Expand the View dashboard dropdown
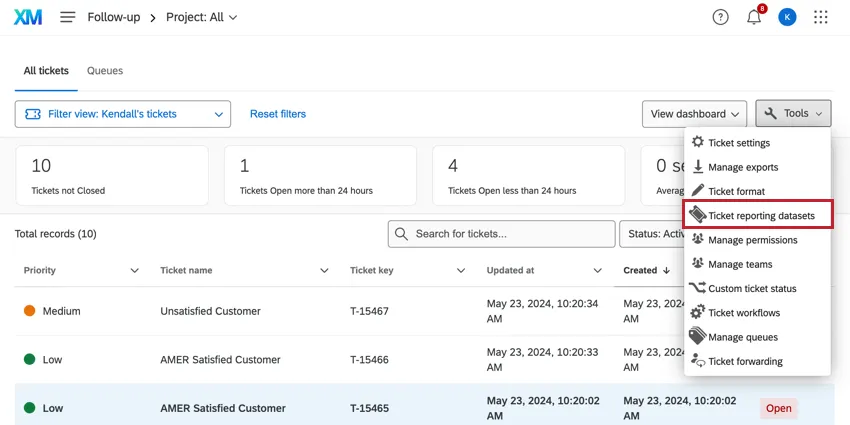Screen dimensions: 850x425 click(695, 114)
